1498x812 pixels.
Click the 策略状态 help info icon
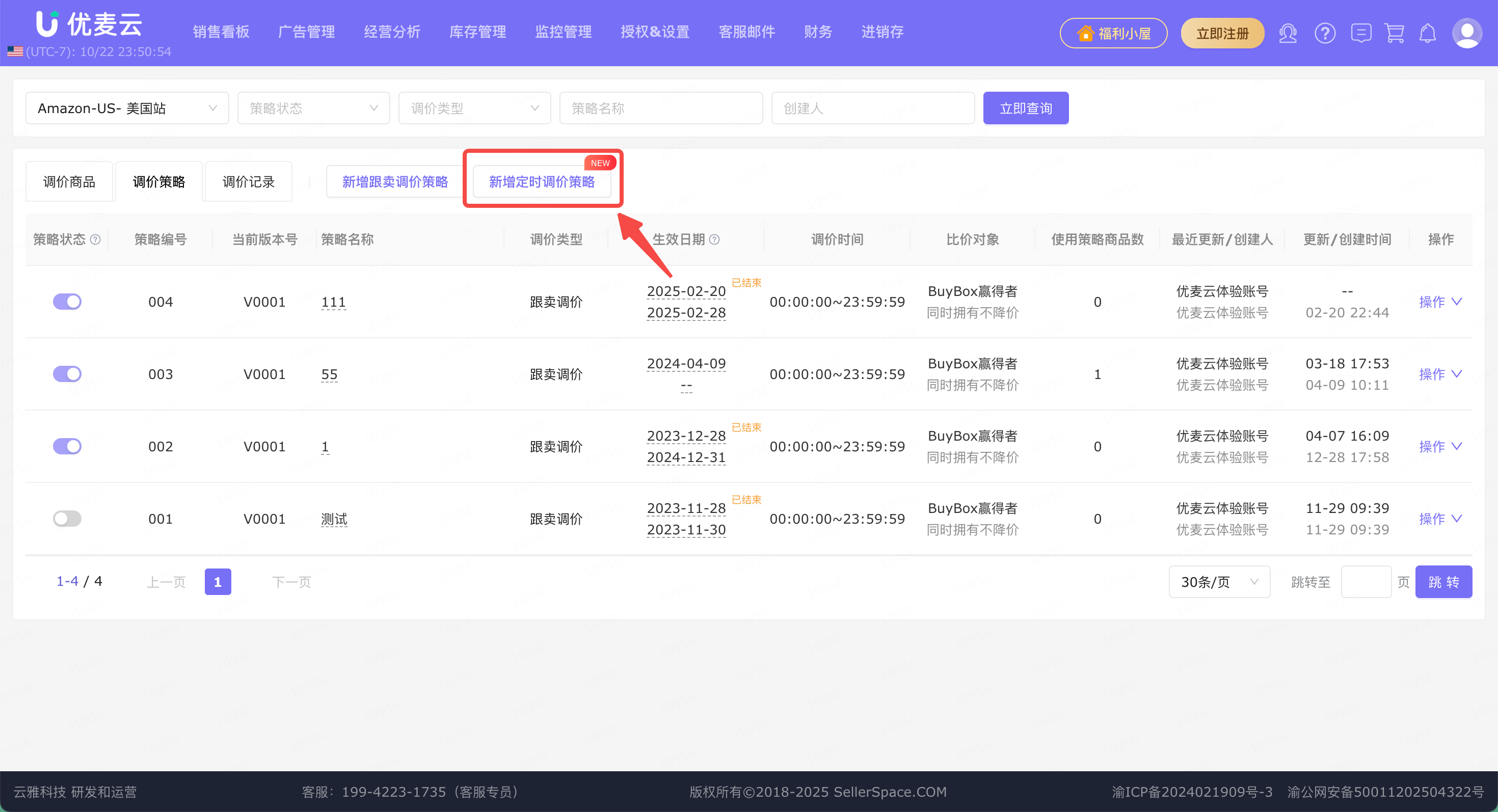[x=96, y=239]
